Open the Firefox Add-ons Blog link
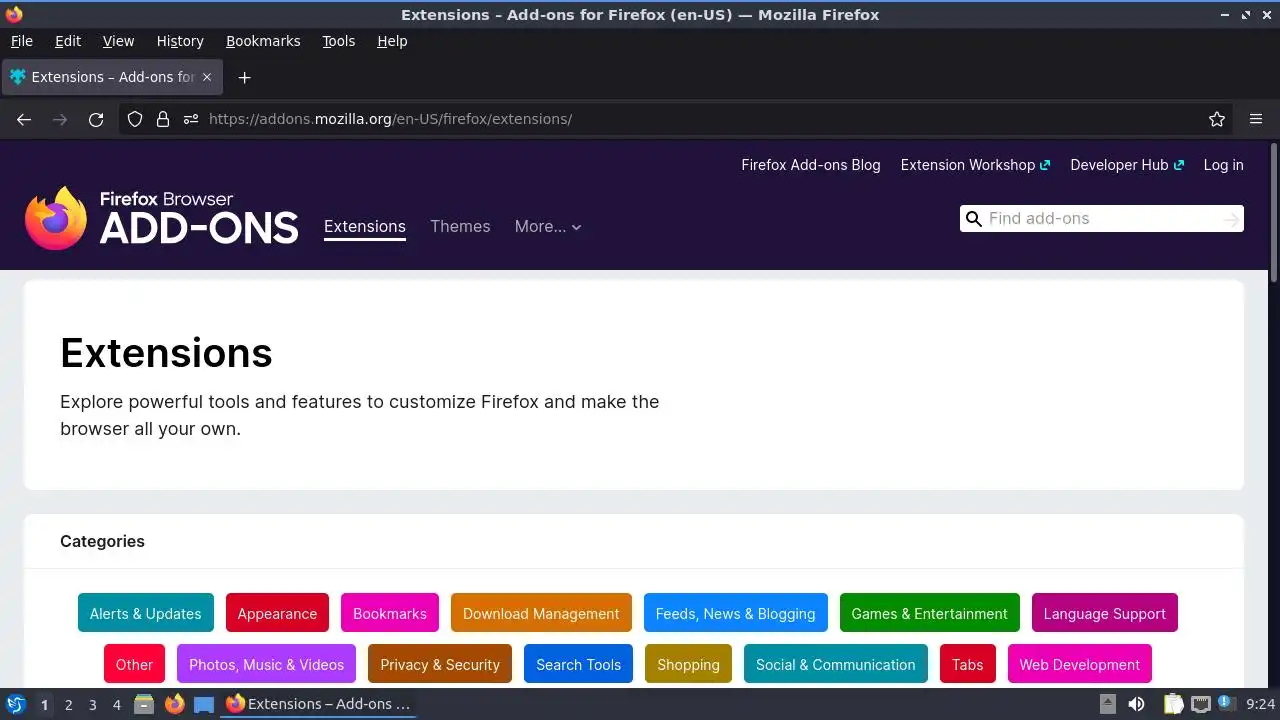This screenshot has height=720, width=1280. point(811,165)
